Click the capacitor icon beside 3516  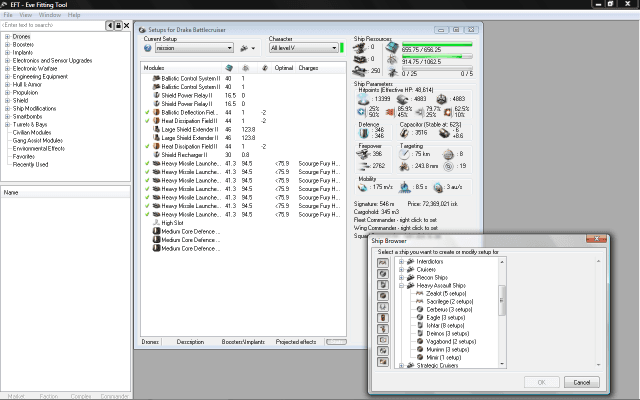pyautogui.click(x=404, y=133)
